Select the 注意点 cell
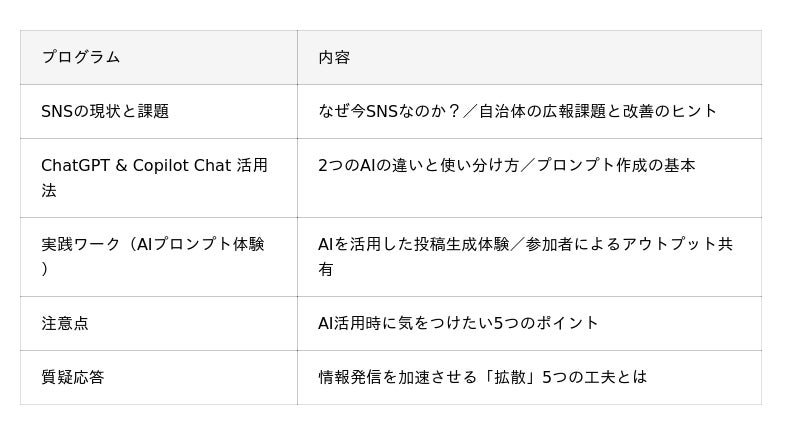 coord(65,323)
